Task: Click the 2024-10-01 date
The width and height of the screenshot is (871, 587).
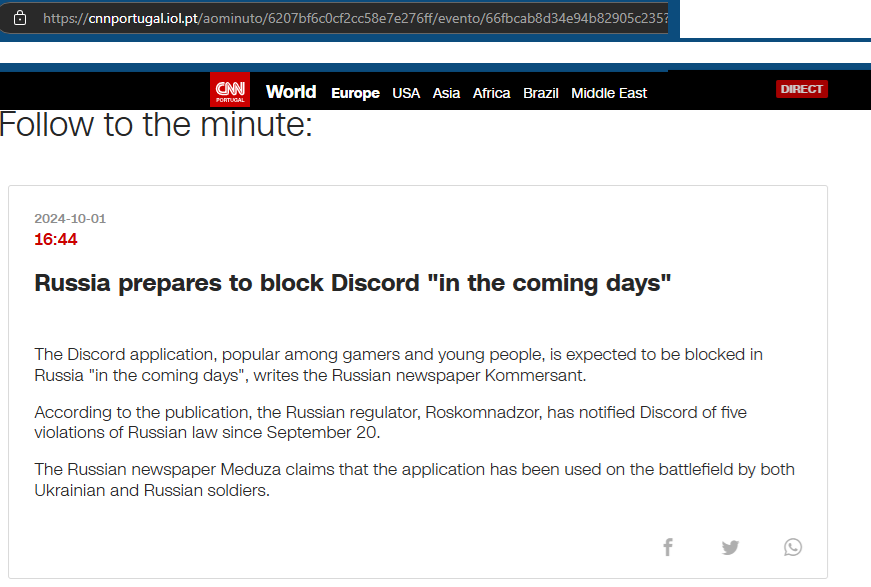Action: tap(70, 219)
